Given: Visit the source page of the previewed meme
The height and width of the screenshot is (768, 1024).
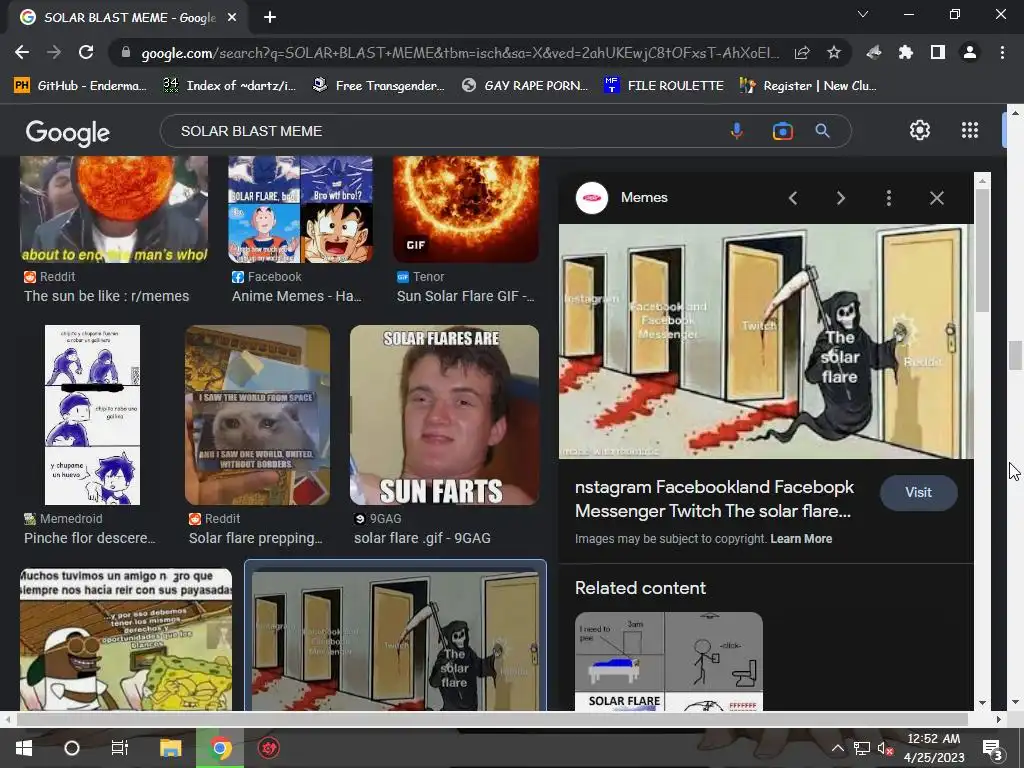Looking at the screenshot, I should coord(918,492).
